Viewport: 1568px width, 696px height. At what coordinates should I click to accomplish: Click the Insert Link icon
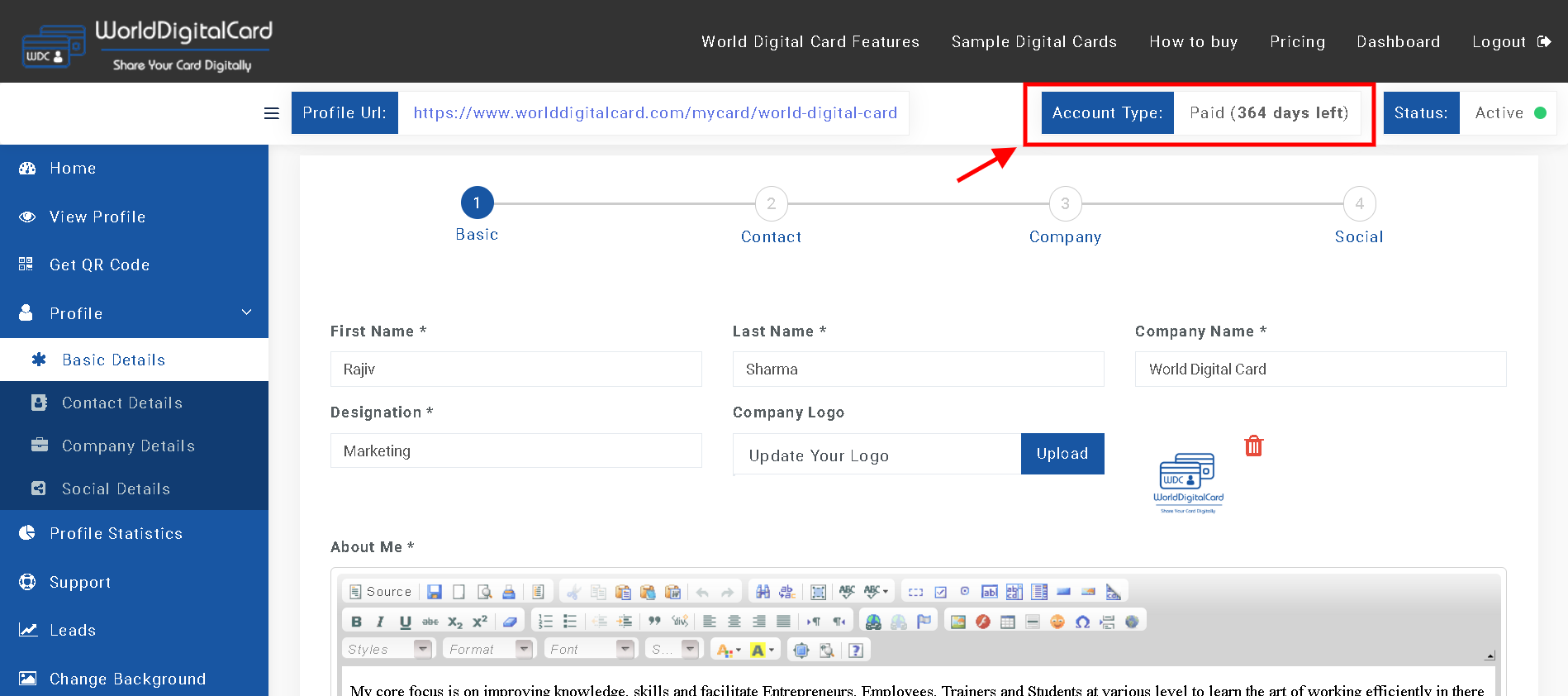873,622
